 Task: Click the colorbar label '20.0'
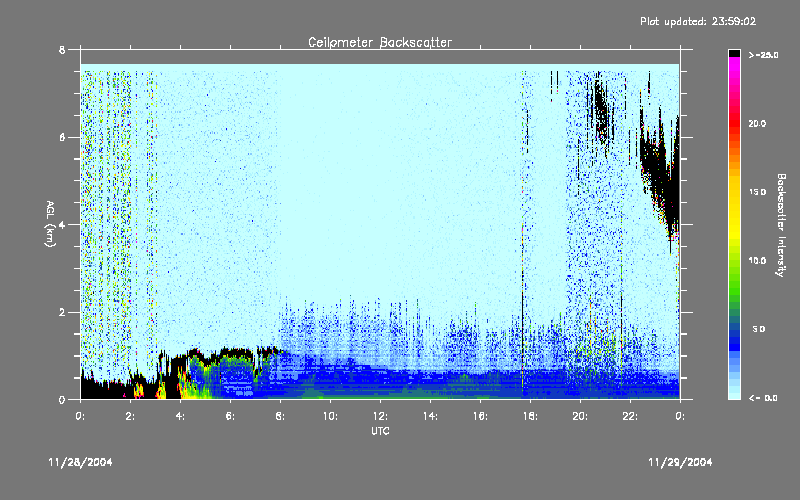pyautogui.click(x=757, y=124)
